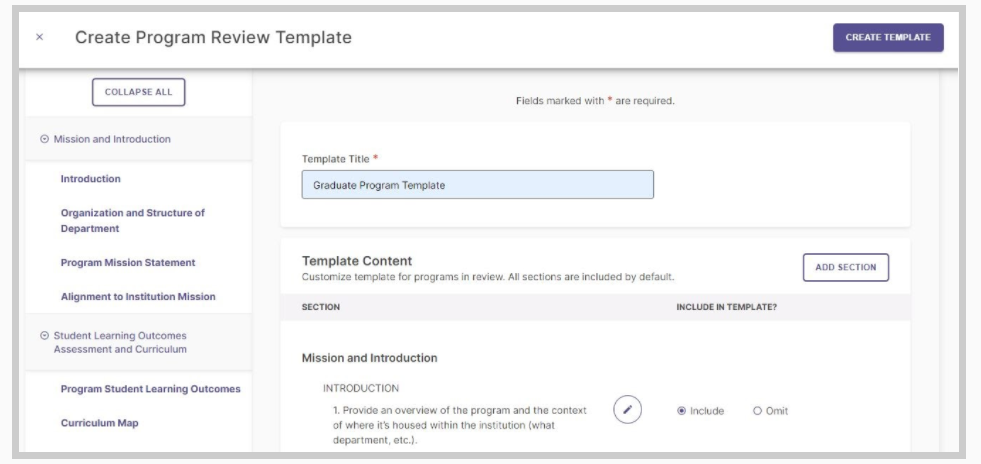Open Alignment to Institution Mission item

(x=138, y=296)
